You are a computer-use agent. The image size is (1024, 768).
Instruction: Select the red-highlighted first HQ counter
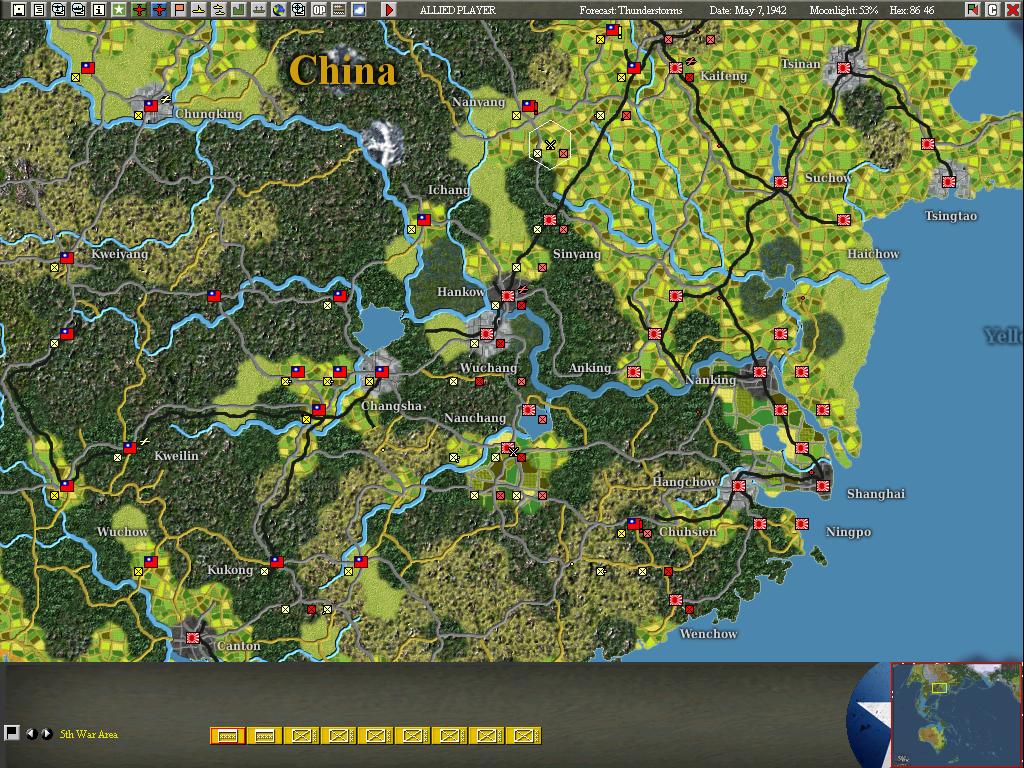(228, 736)
